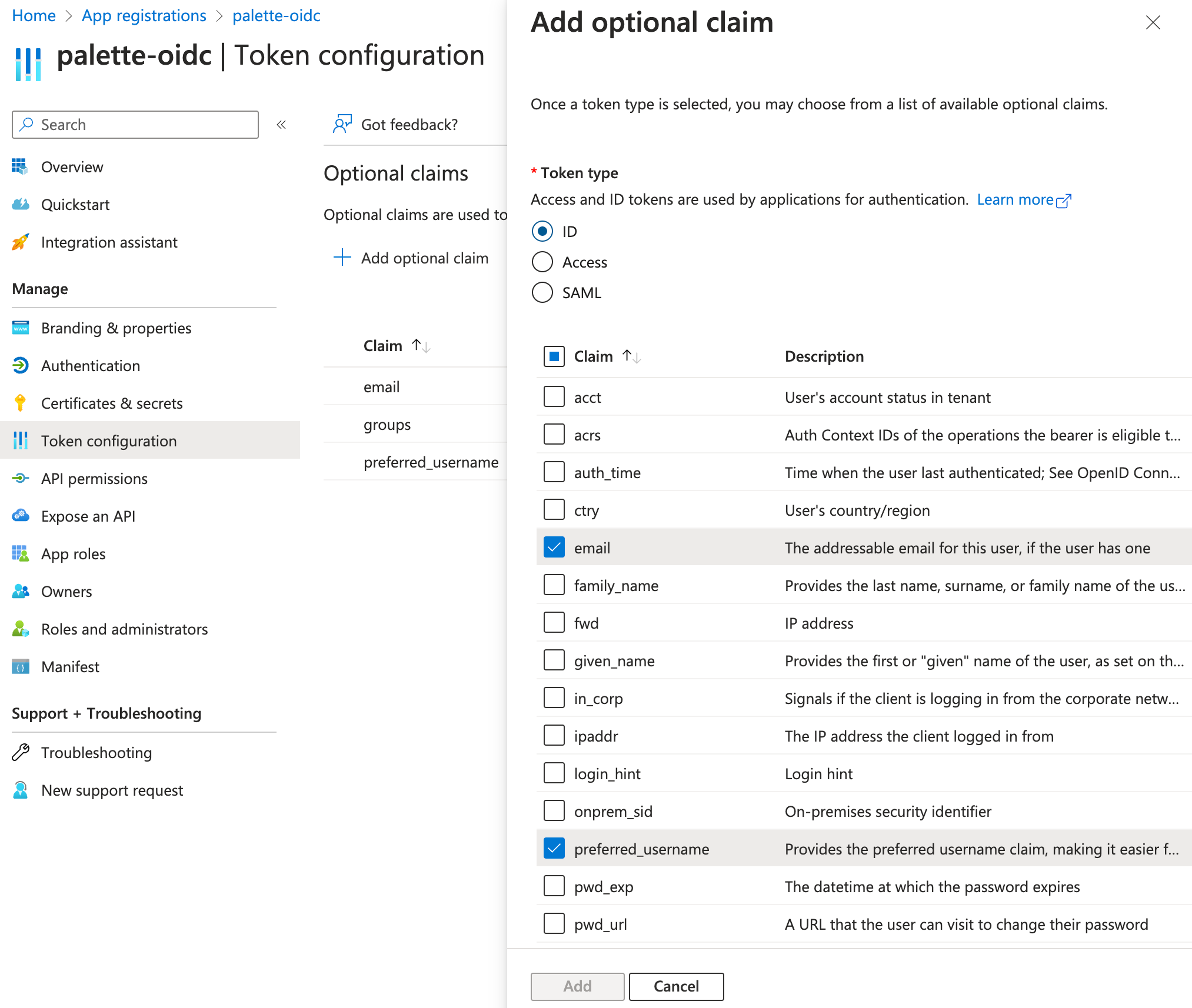Screen dimensions: 1192x1008
Task: Click the Integration assistant rocket icon
Action: click(x=21, y=242)
